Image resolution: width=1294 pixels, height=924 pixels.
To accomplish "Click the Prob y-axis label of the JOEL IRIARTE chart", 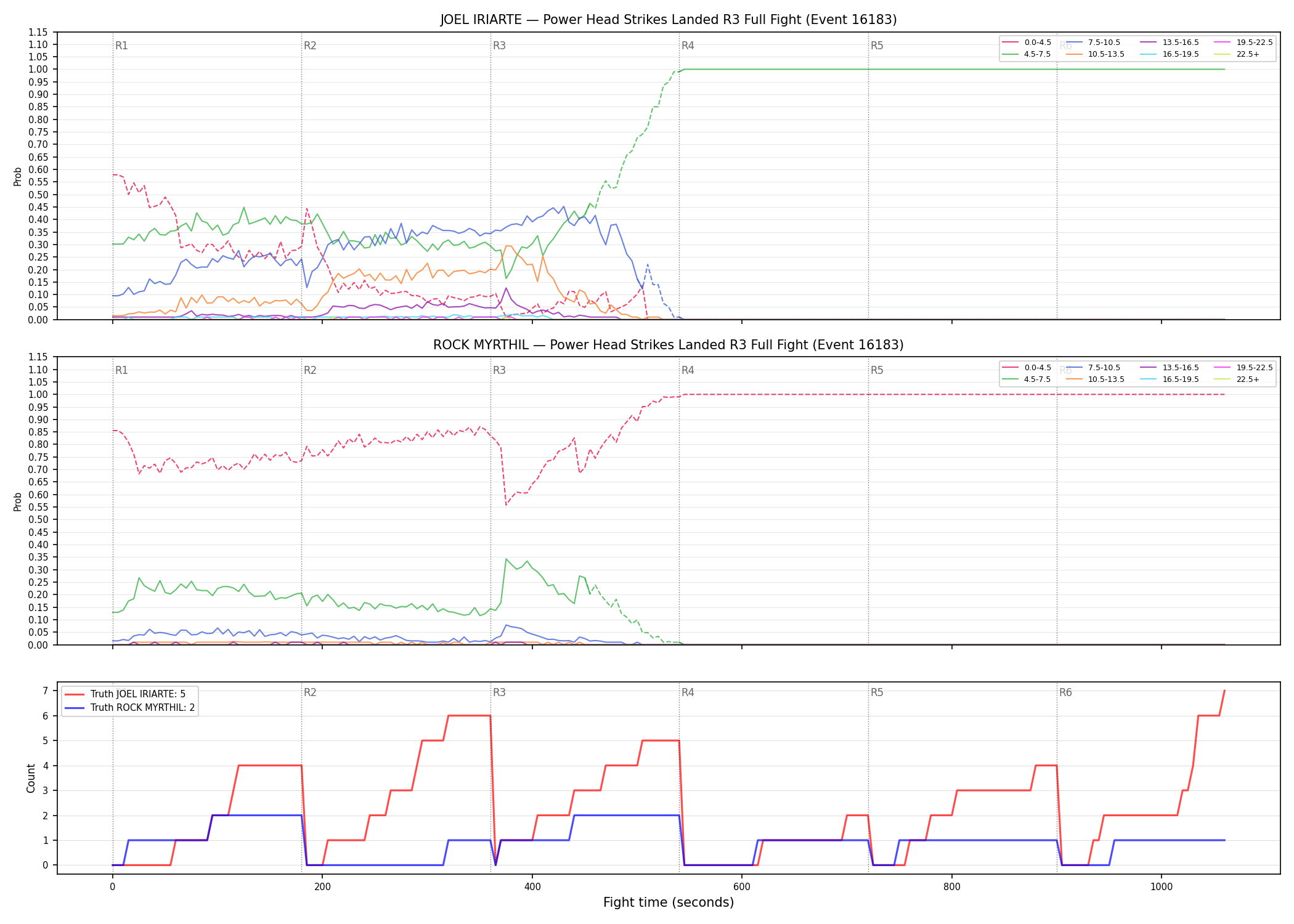I will point(18,176).
